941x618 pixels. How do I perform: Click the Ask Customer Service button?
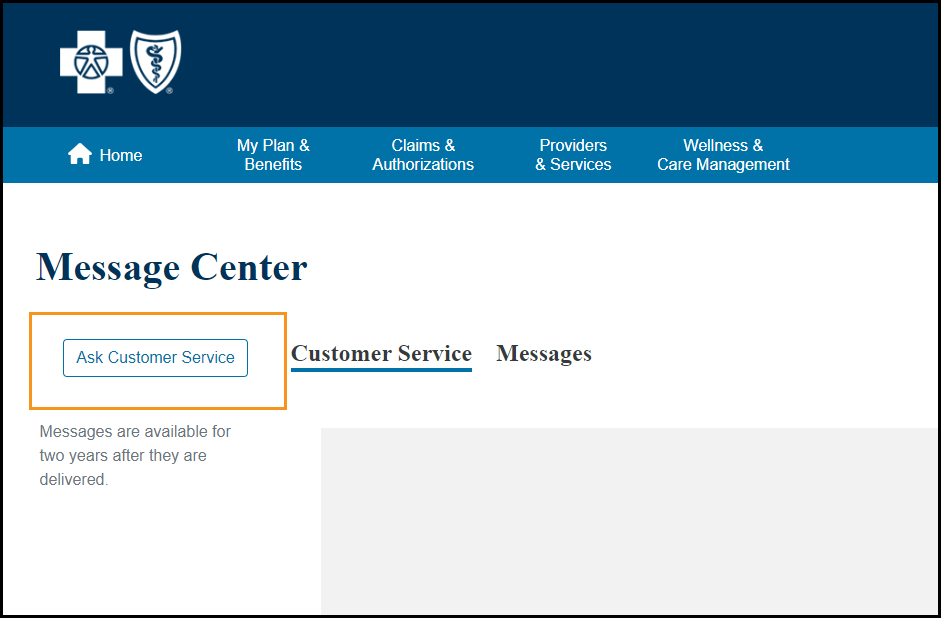click(155, 357)
